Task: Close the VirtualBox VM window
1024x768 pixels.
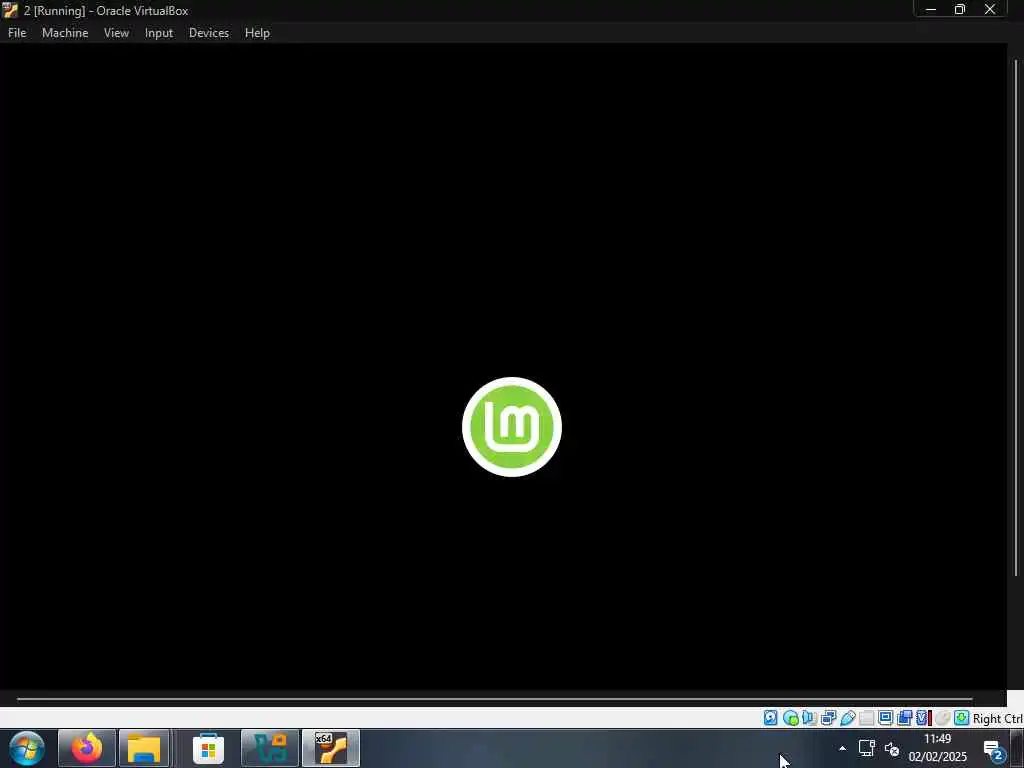Action: click(990, 10)
